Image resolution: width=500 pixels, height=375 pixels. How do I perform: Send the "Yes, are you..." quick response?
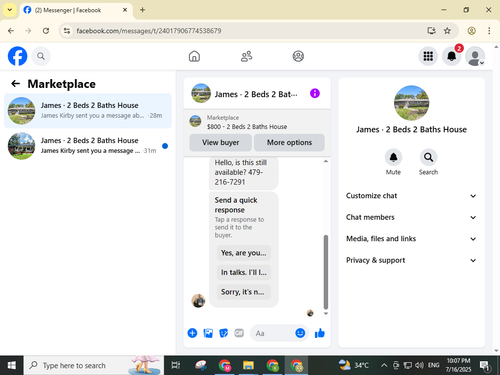[244, 253]
